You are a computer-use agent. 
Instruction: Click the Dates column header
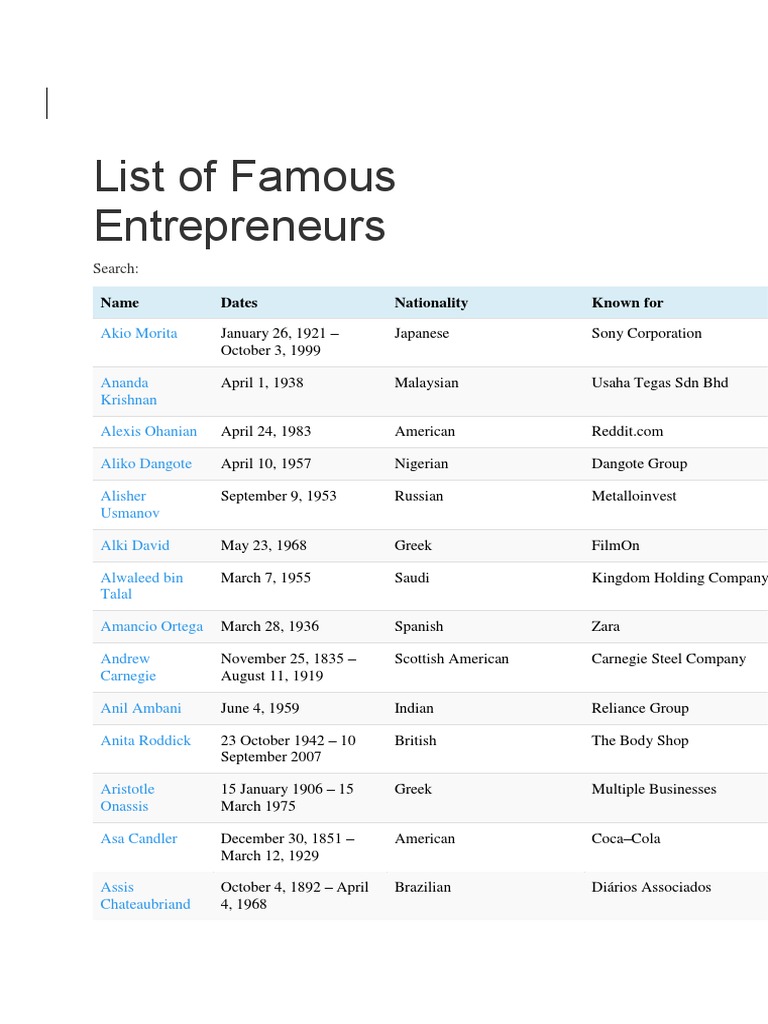(239, 302)
